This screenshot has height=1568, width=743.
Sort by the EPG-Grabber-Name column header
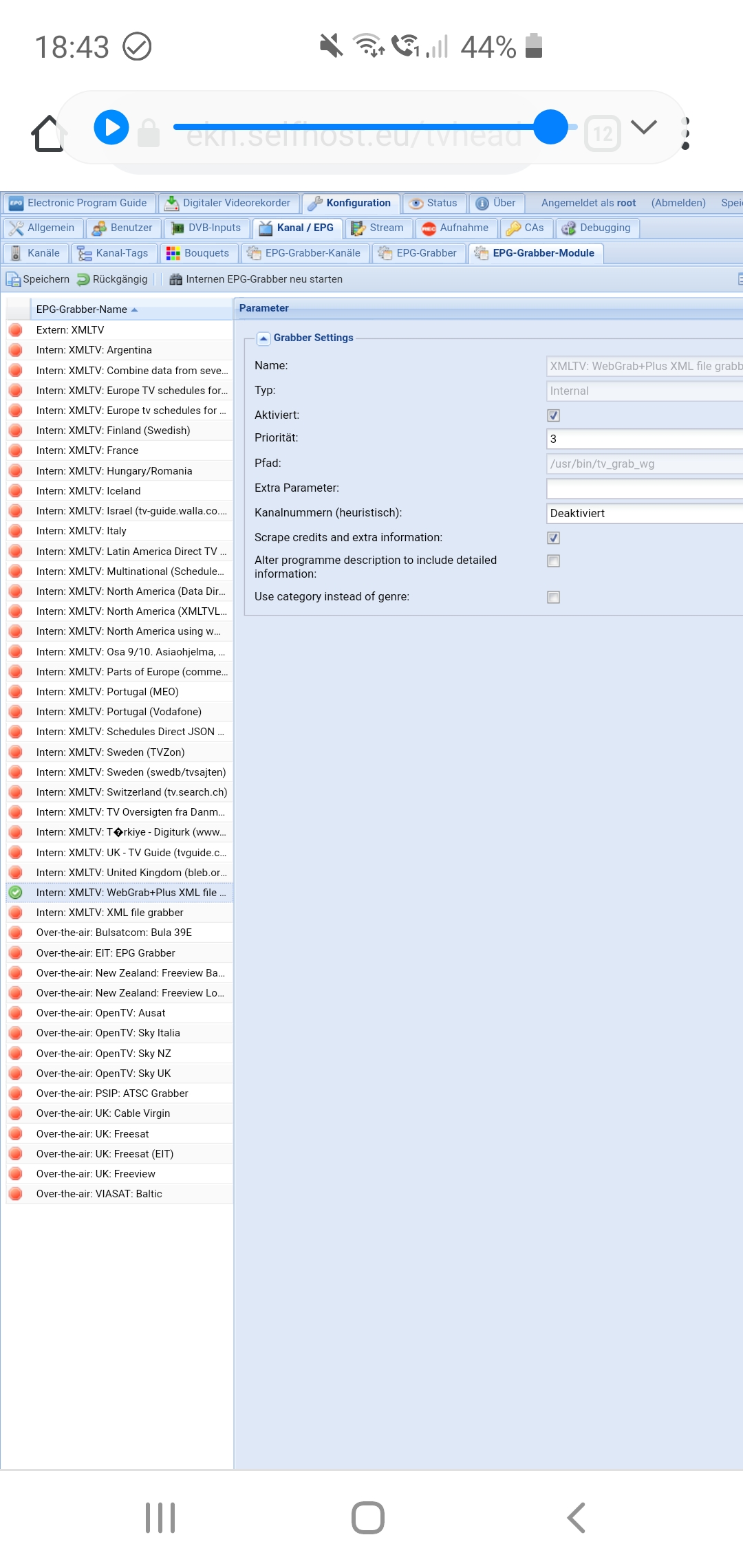pyautogui.click(x=131, y=309)
